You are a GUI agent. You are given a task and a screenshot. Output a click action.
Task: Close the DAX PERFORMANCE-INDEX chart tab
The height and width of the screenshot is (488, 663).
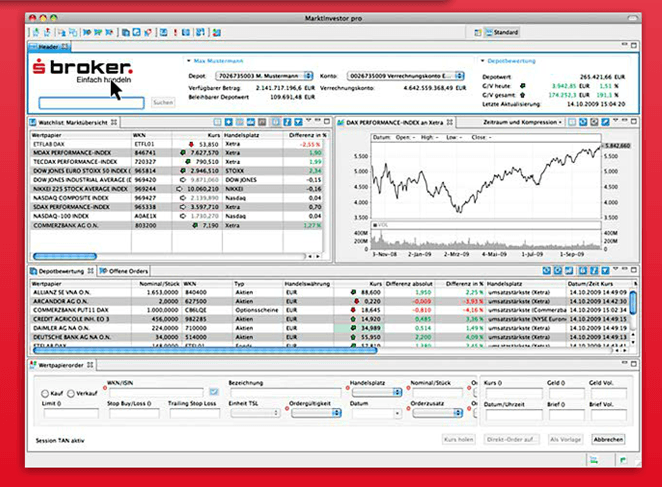pyautogui.click(x=449, y=122)
